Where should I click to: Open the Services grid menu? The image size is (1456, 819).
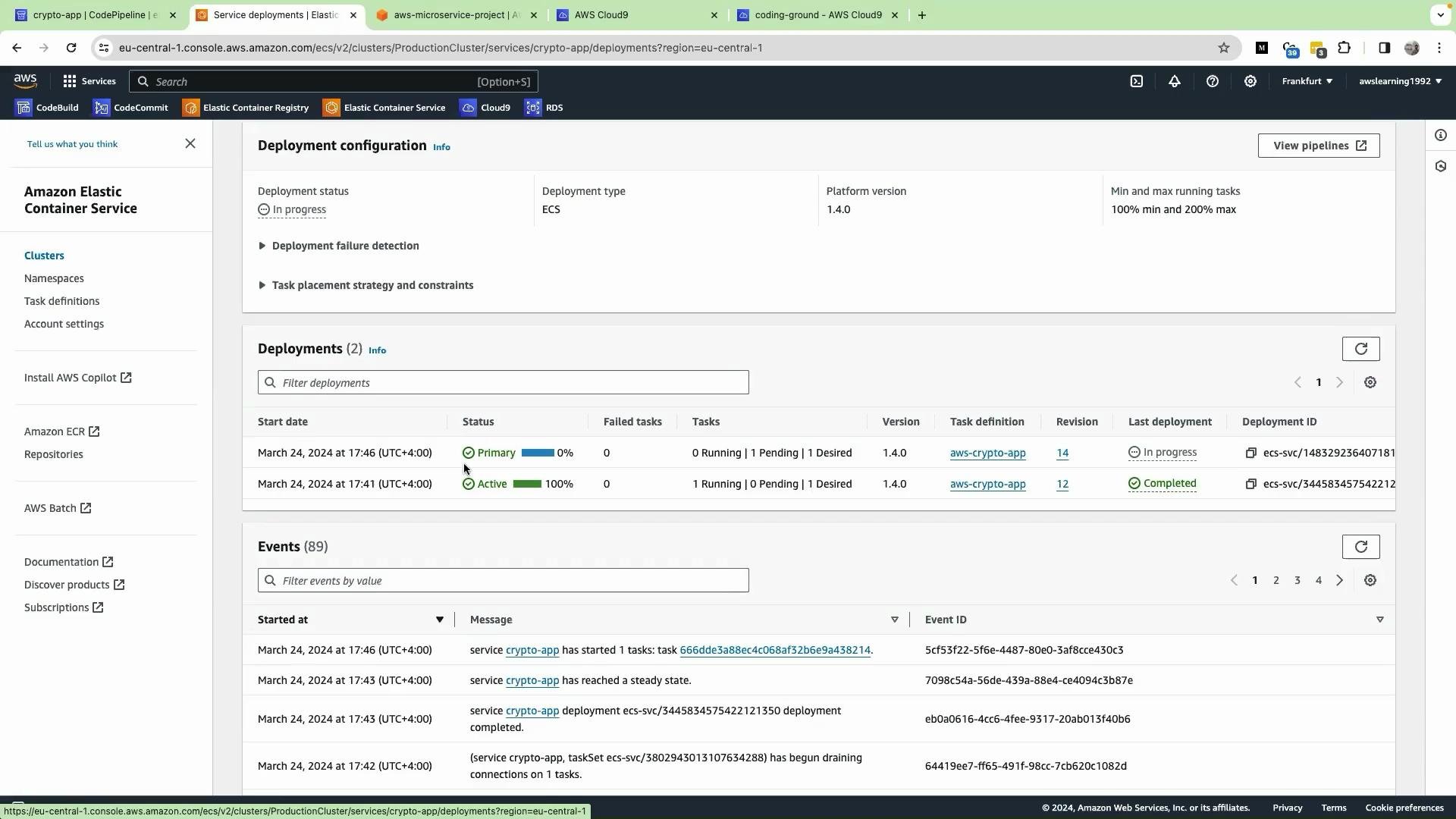click(89, 81)
